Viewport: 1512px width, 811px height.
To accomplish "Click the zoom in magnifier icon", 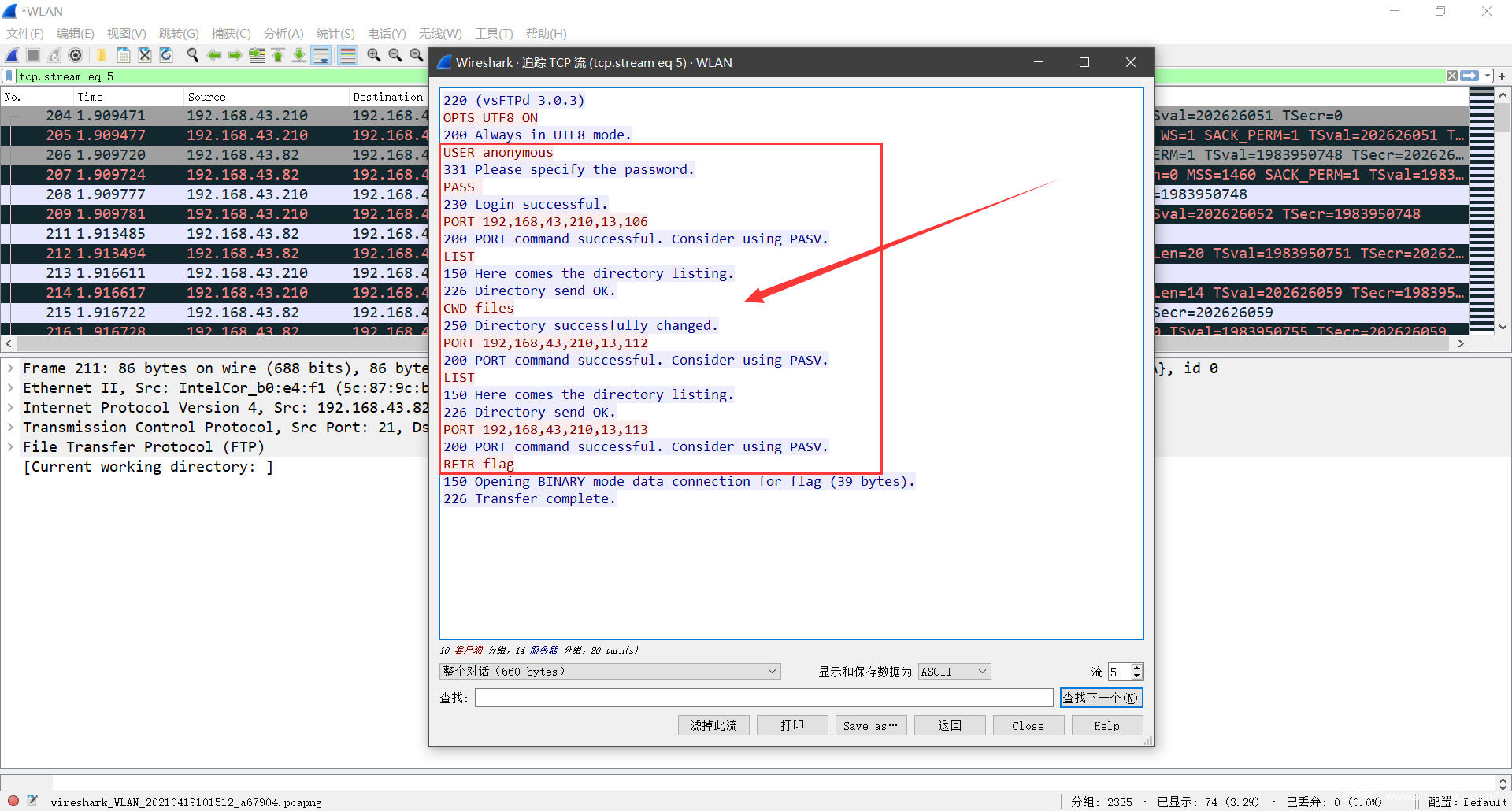I will (374, 55).
